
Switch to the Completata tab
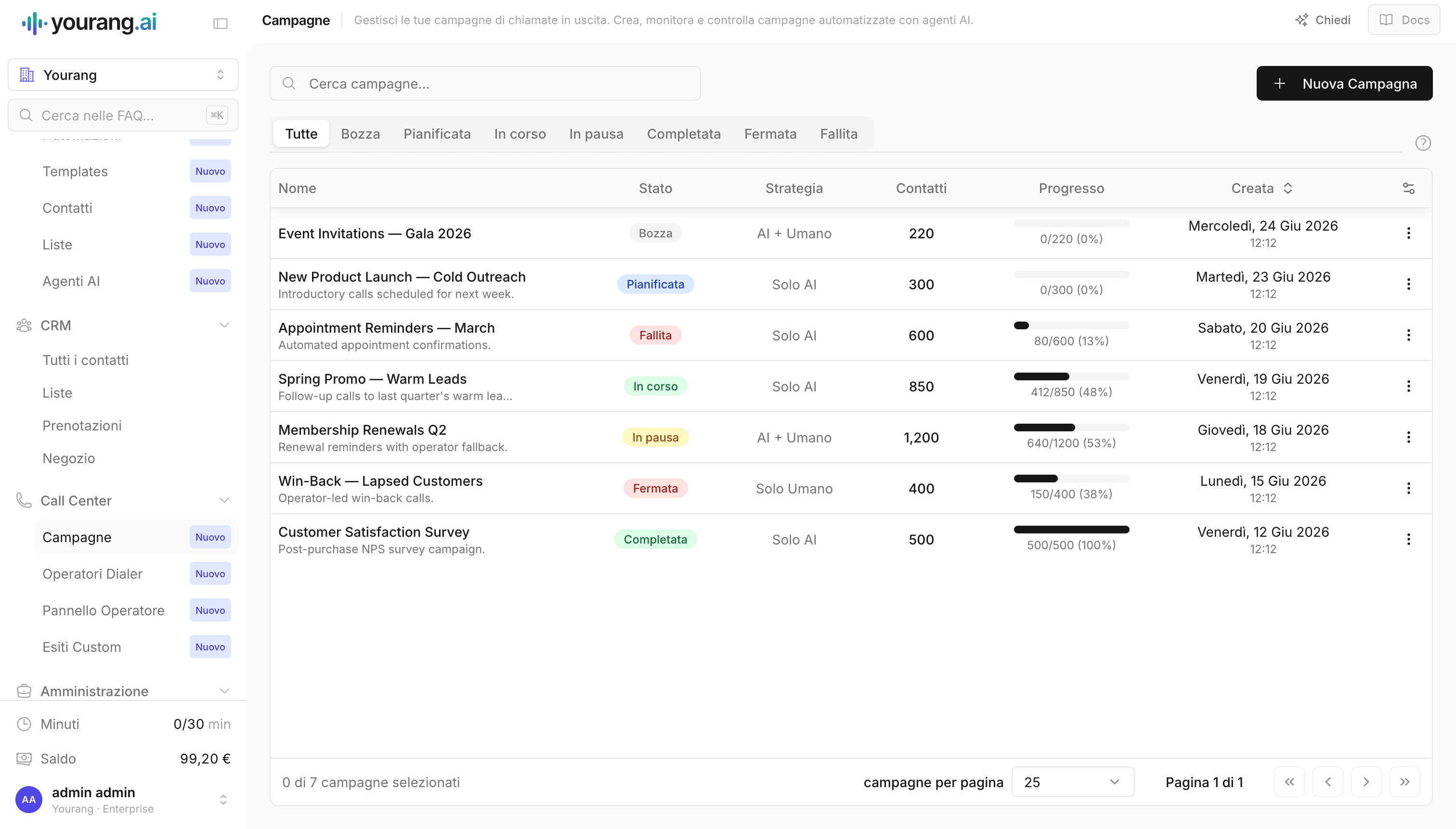pos(683,134)
